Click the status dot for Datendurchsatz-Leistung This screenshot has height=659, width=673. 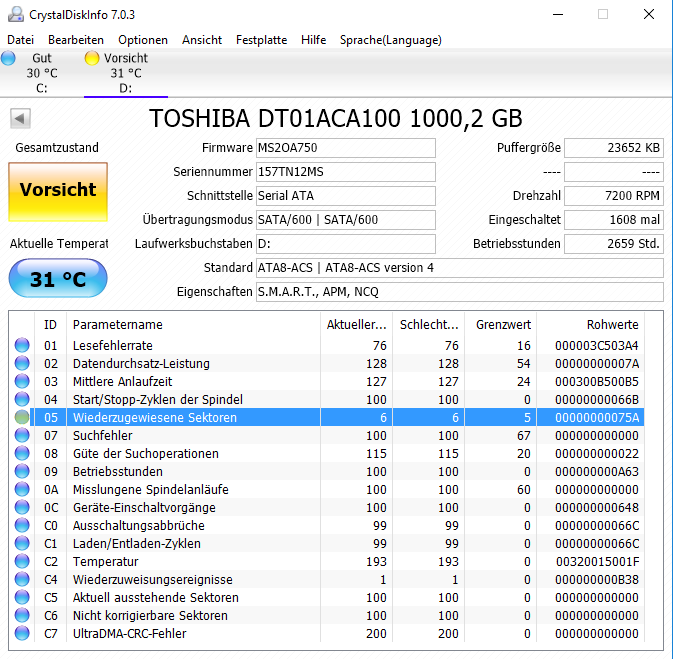[22, 363]
